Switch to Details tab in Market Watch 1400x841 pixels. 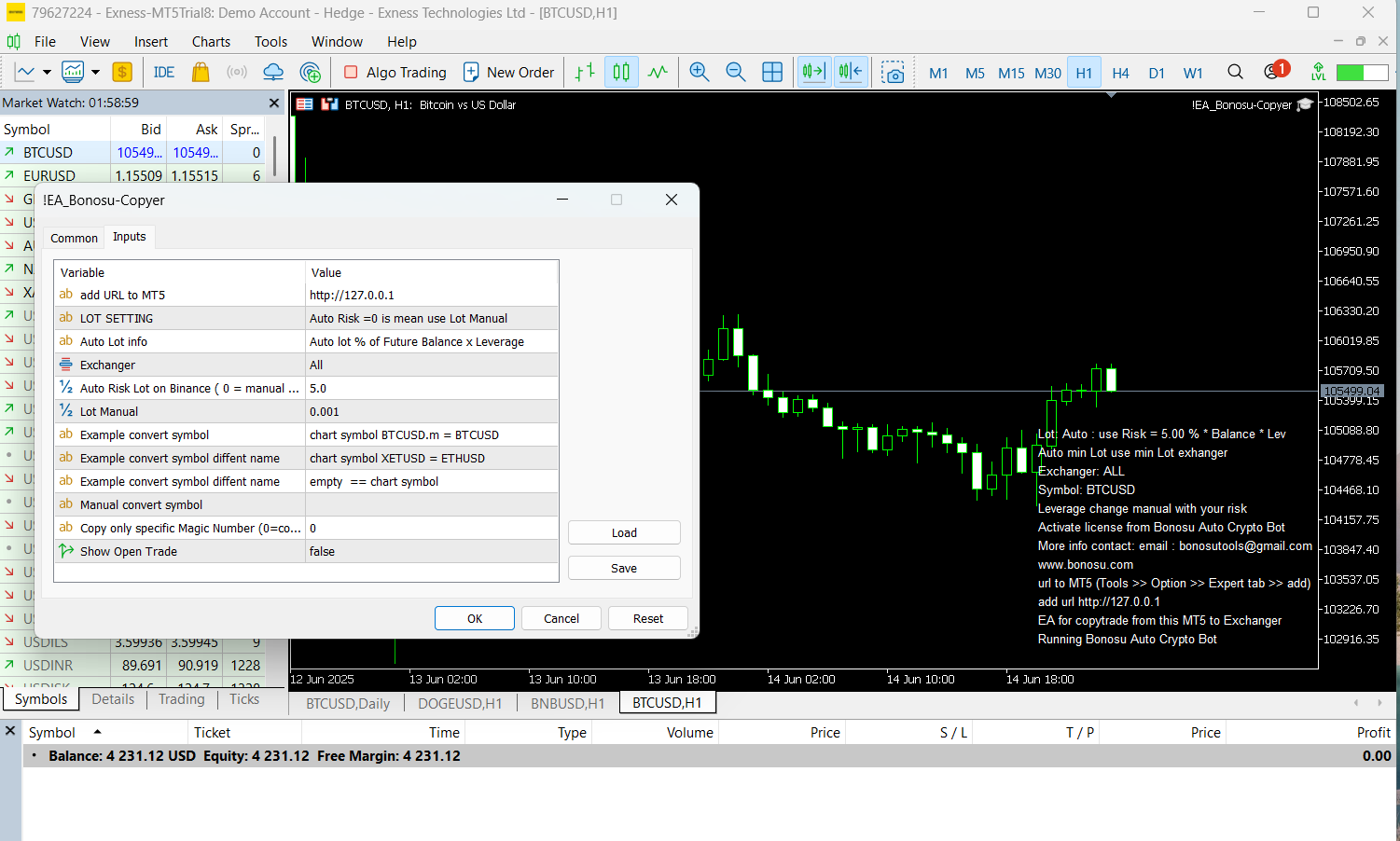pyautogui.click(x=113, y=699)
